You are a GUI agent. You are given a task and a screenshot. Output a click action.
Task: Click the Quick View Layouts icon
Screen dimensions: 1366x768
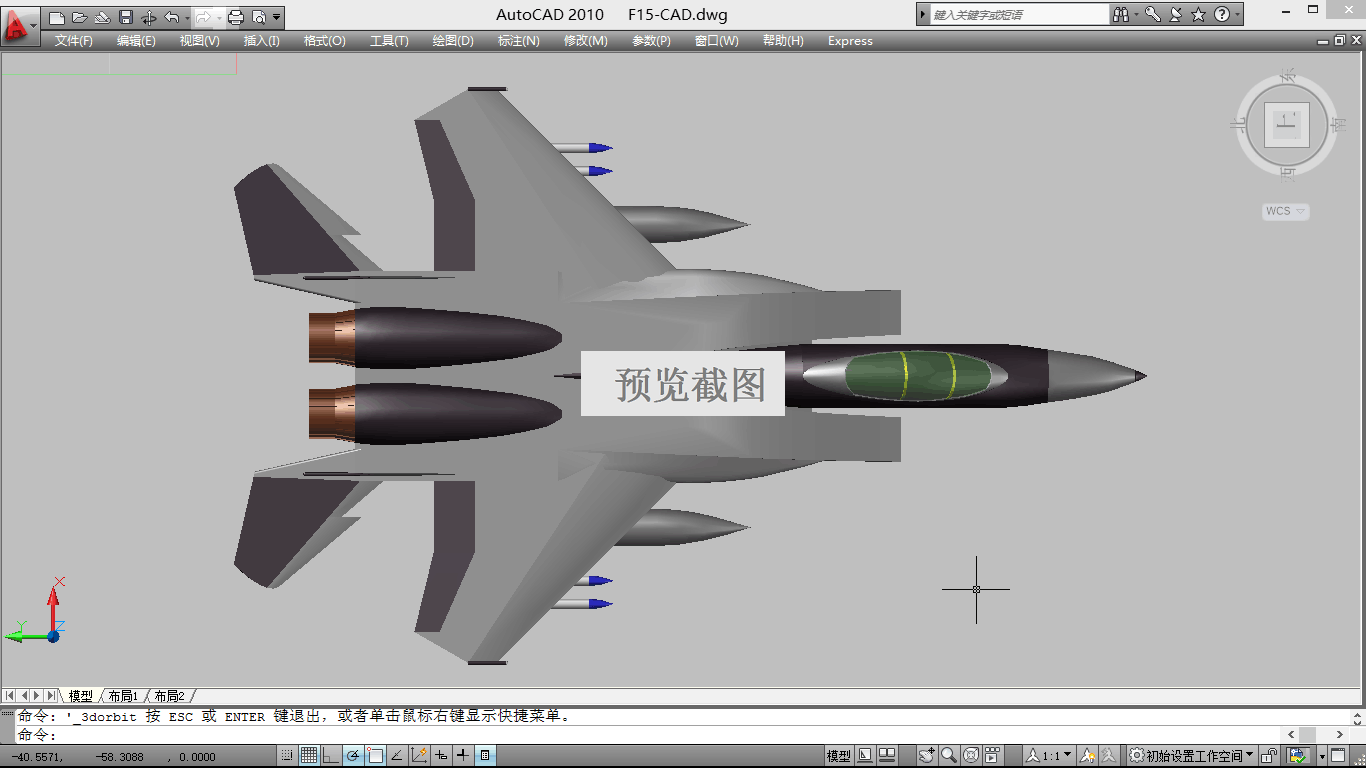click(865, 756)
